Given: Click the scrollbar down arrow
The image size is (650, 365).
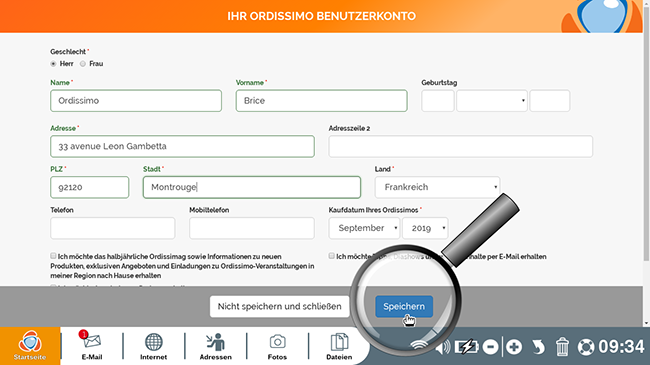Looking at the screenshot, I should [x=646, y=324].
